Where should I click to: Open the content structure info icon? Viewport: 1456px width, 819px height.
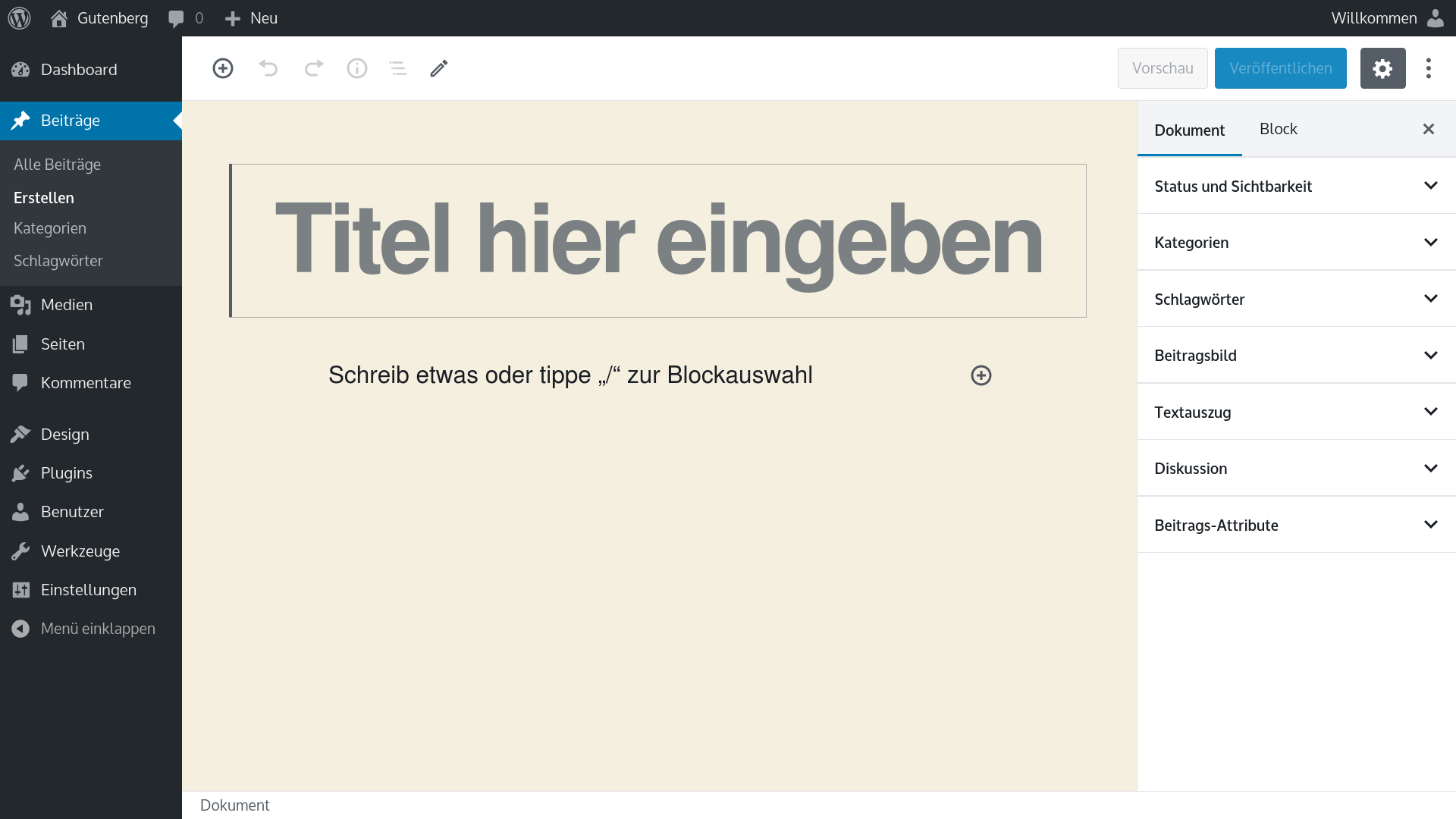point(356,68)
